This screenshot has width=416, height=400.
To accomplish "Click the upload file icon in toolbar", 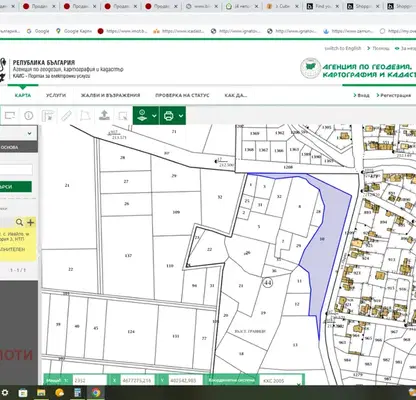I will pos(105,115).
